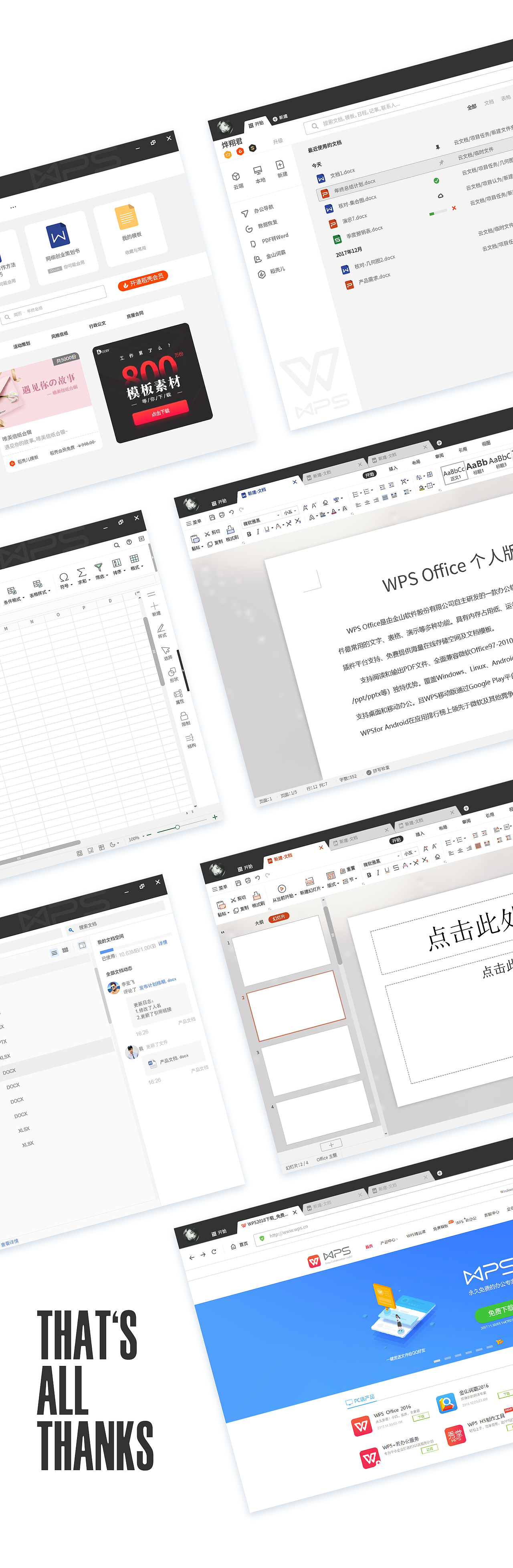Pin the 年终总结计划.docx row
This screenshot has height=1568, width=513.
click(442, 162)
